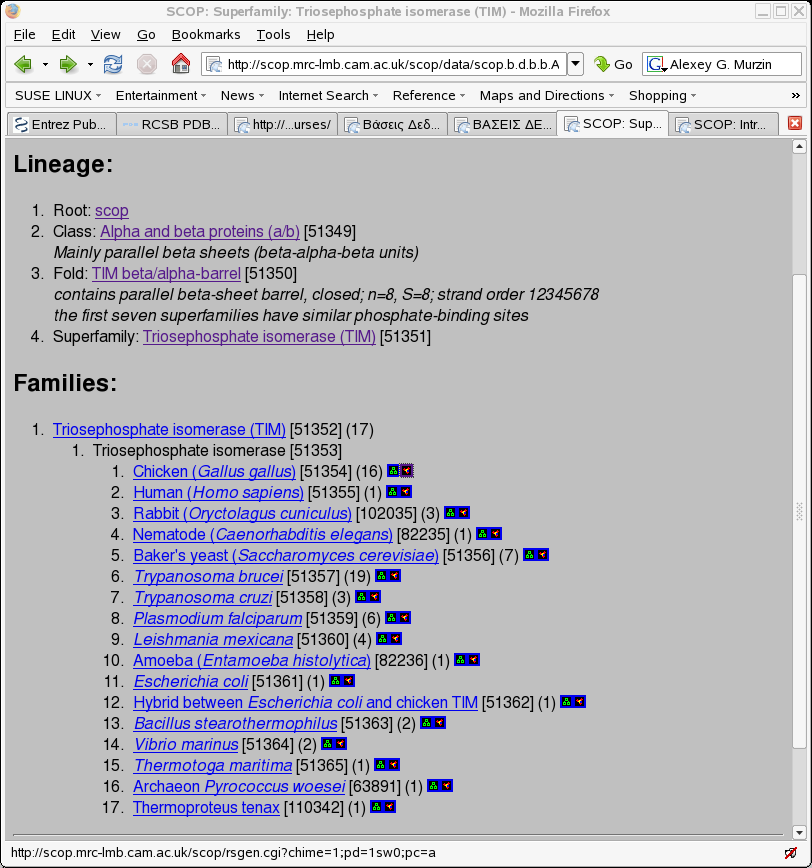Open the search engine selector in the search box
Viewport: 812px width, 868px height.
click(x=657, y=65)
